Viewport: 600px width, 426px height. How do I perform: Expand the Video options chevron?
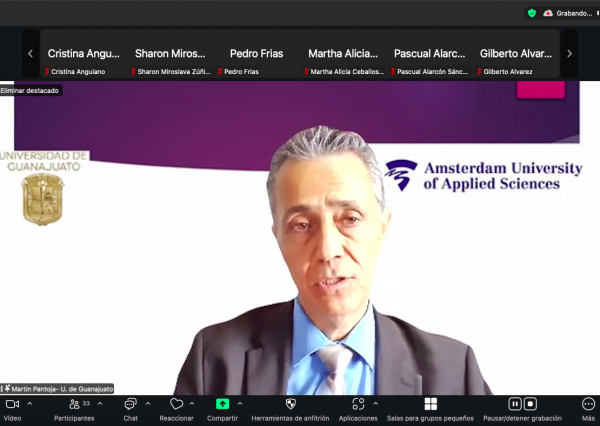[x=29, y=404]
